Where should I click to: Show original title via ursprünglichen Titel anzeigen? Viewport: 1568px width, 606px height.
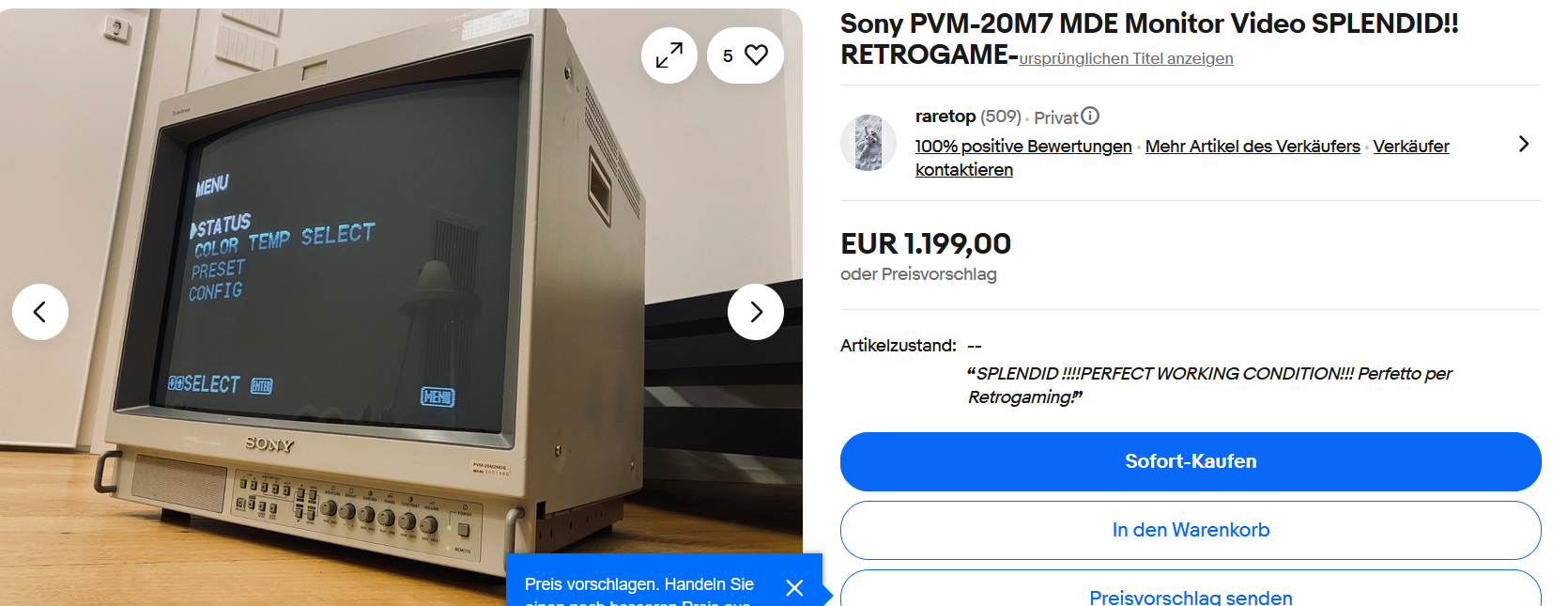[x=1126, y=58]
